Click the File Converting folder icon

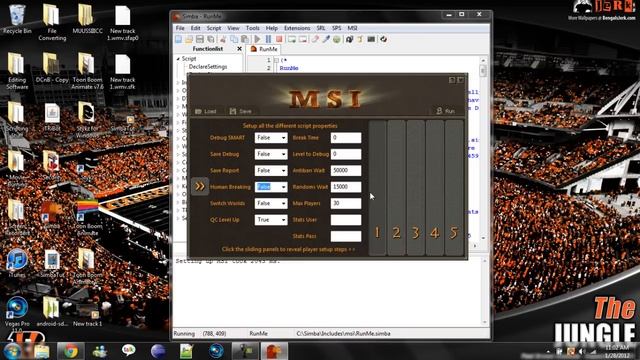52,22
